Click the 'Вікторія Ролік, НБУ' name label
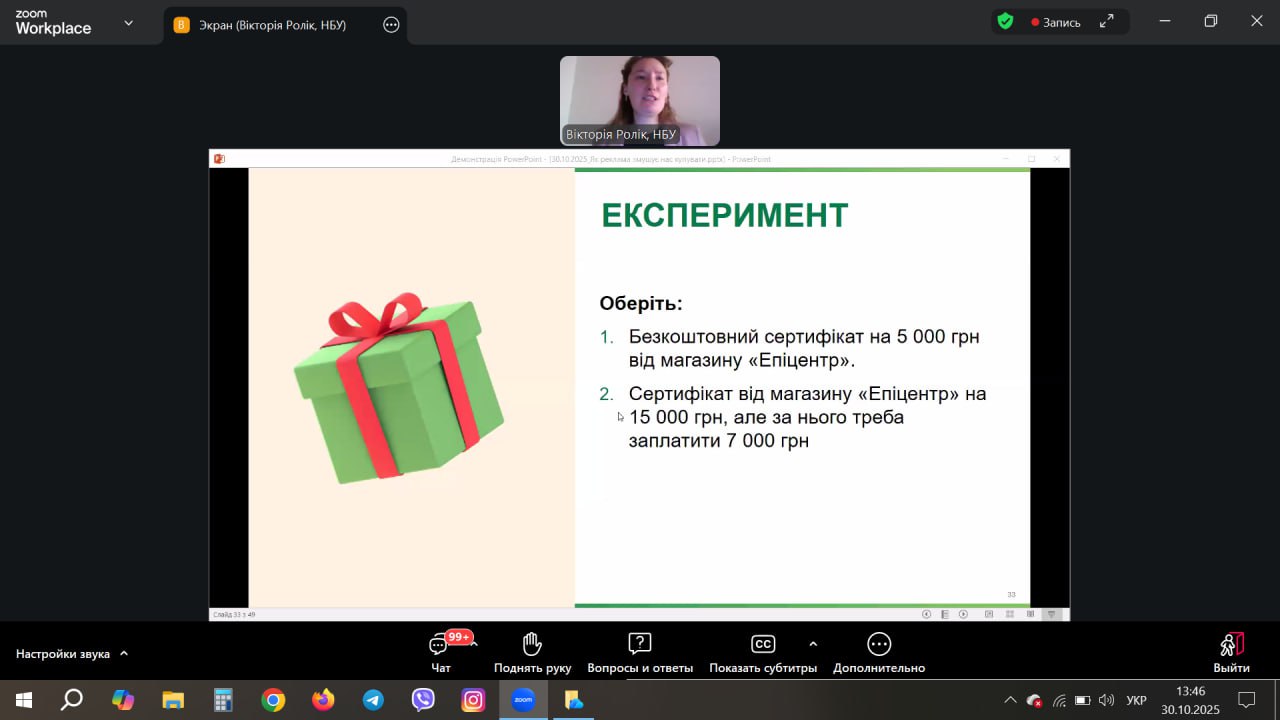The width and height of the screenshot is (1280, 720). coord(621,134)
